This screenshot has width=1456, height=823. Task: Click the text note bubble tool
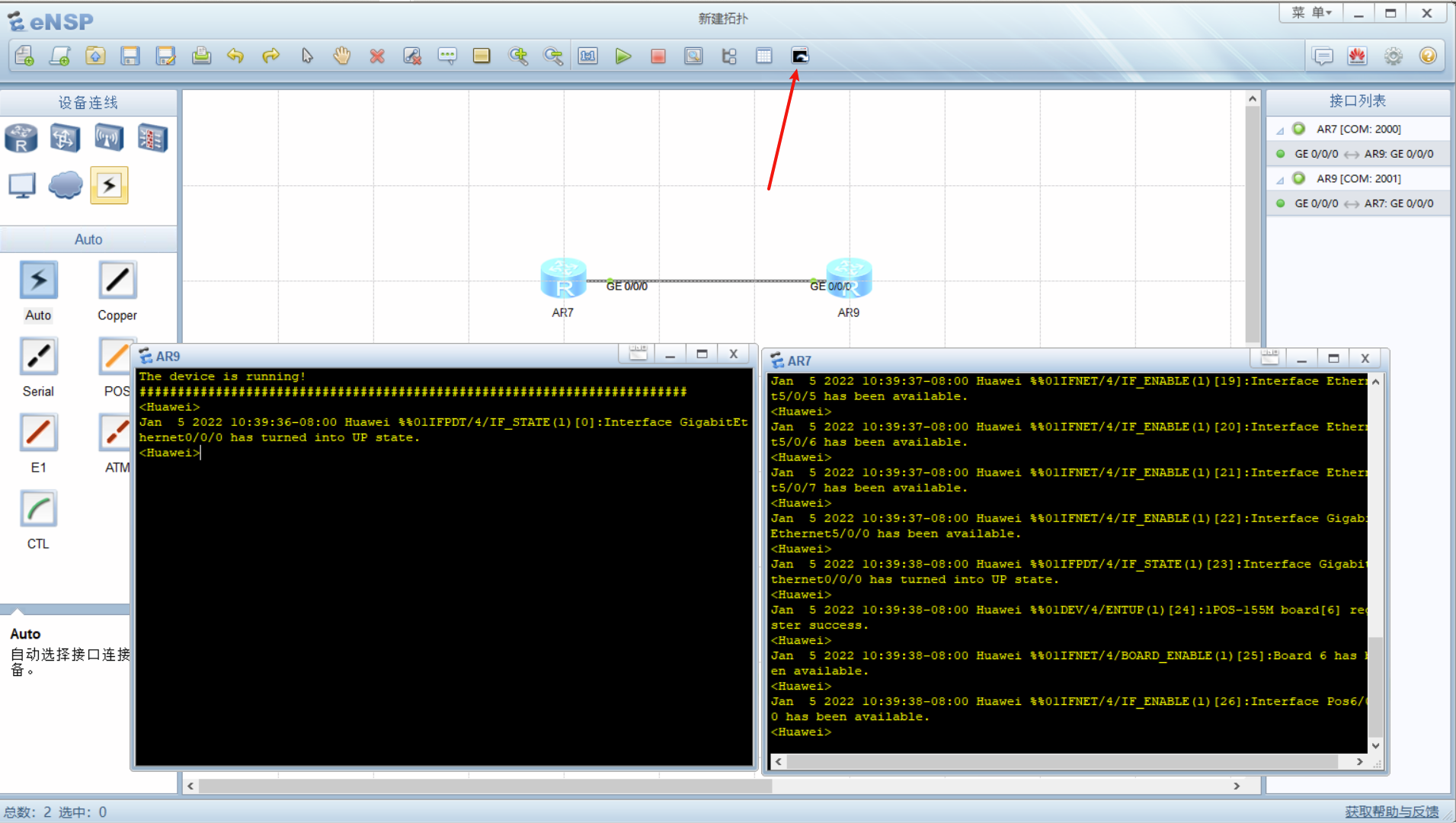coord(447,56)
